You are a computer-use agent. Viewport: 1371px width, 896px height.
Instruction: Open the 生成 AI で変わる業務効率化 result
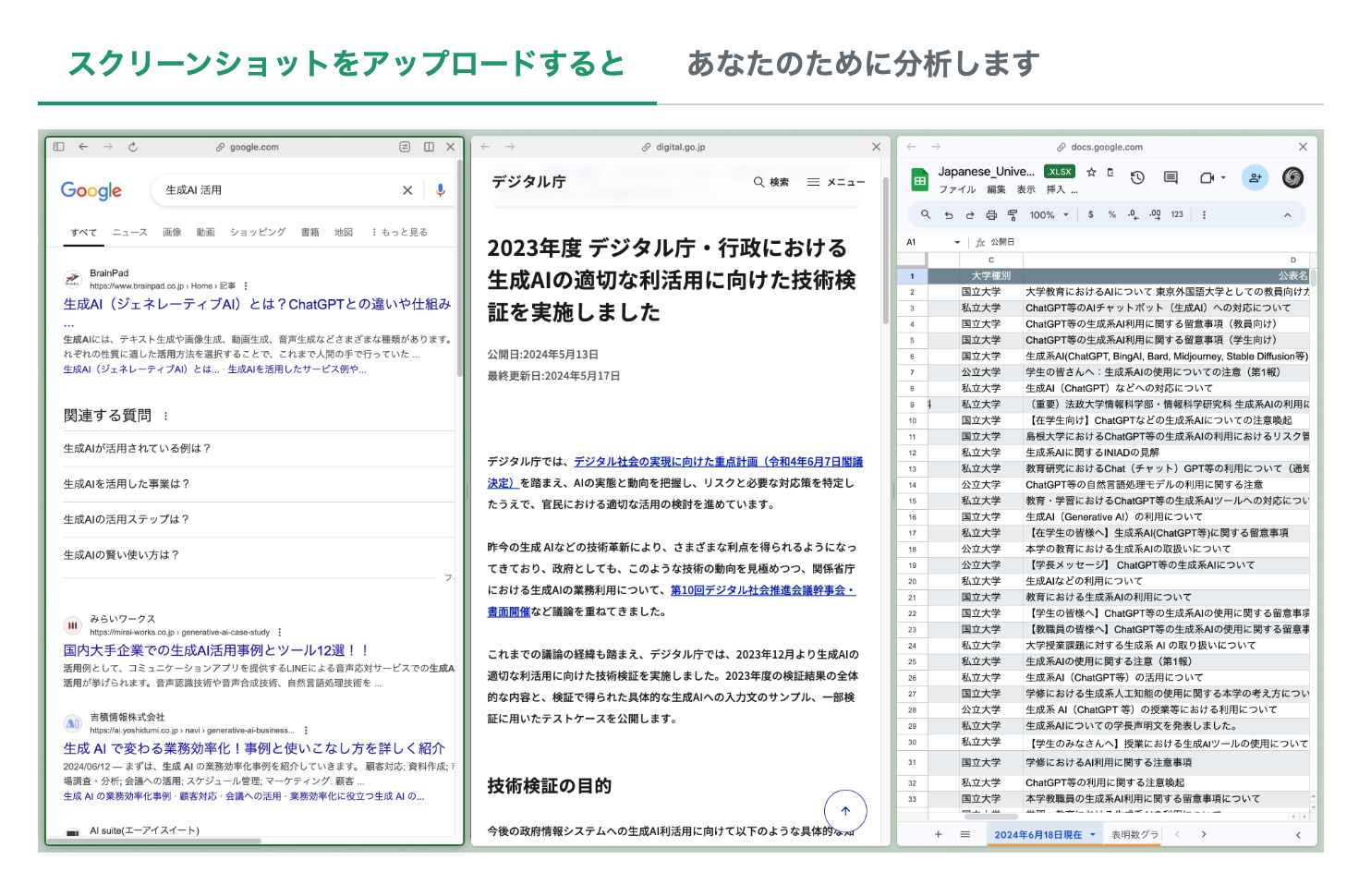[254, 748]
